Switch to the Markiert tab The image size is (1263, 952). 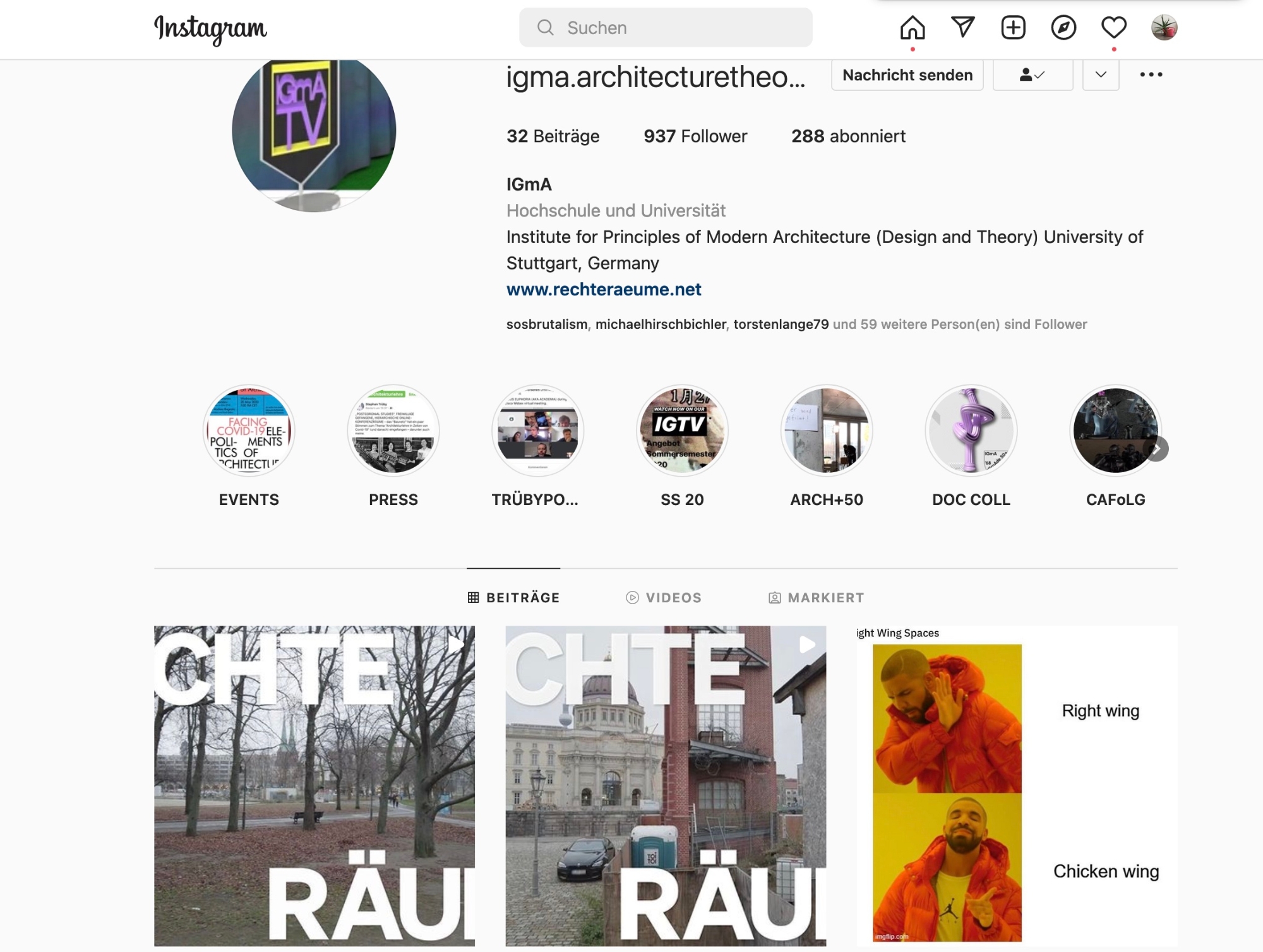tap(816, 597)
